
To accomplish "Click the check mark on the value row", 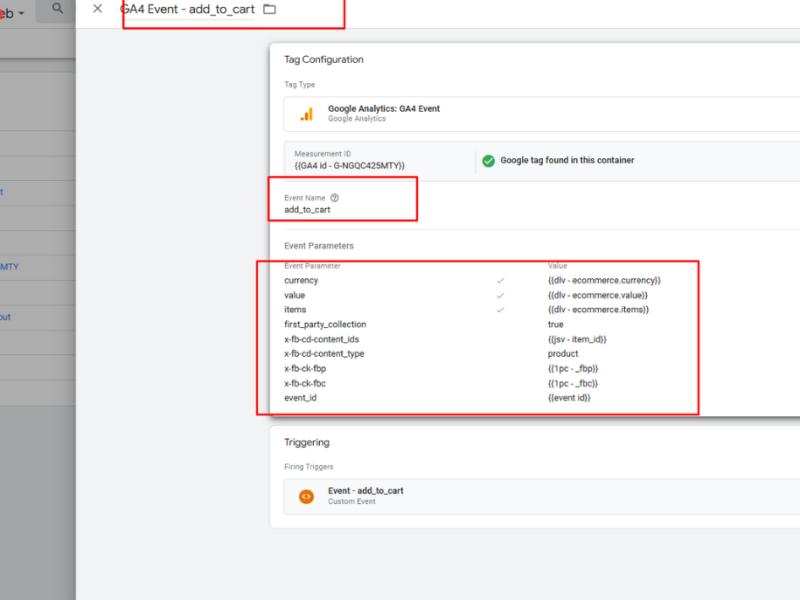I will pyautogui.click(x=501, y=295).
